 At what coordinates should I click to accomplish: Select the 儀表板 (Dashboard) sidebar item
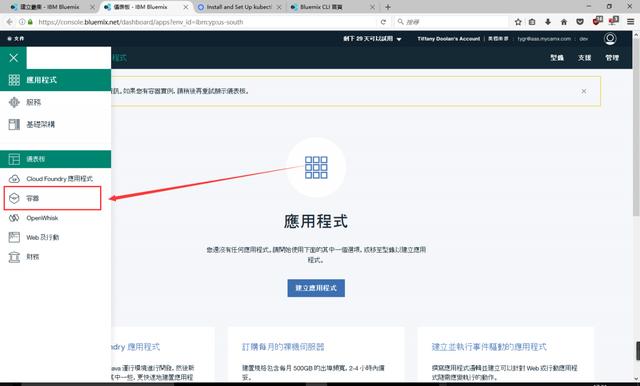pos(56,159)
